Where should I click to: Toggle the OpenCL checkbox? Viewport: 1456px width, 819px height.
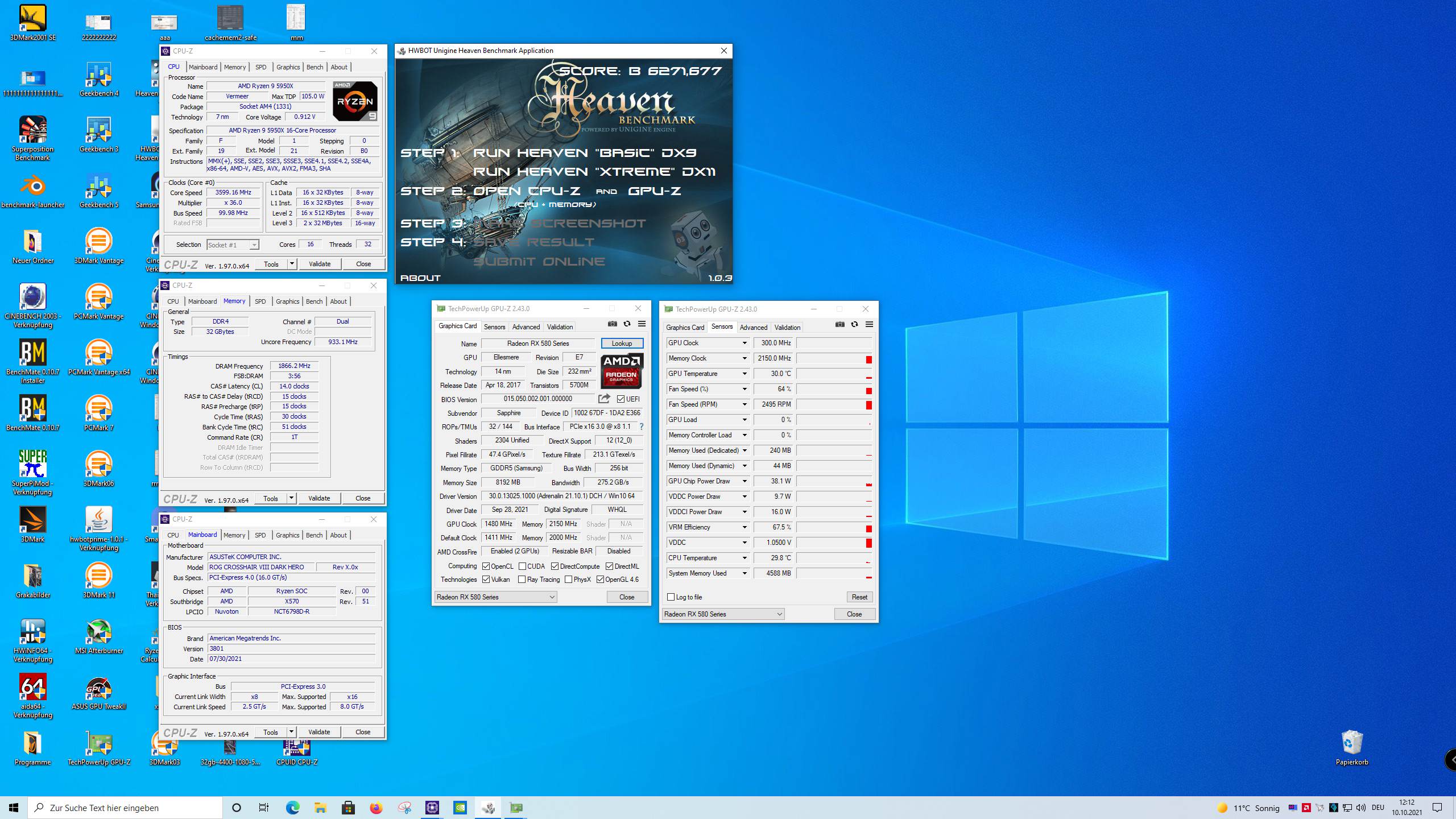coord(486,566)
